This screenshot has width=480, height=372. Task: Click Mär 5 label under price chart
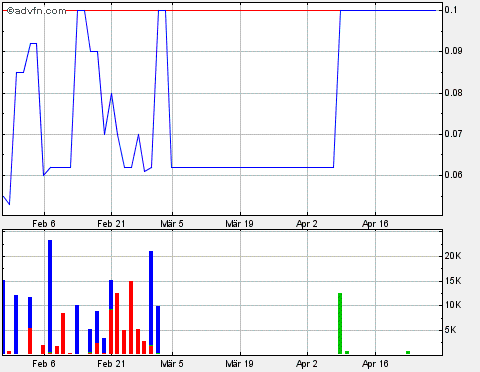[x=172, y=224]
